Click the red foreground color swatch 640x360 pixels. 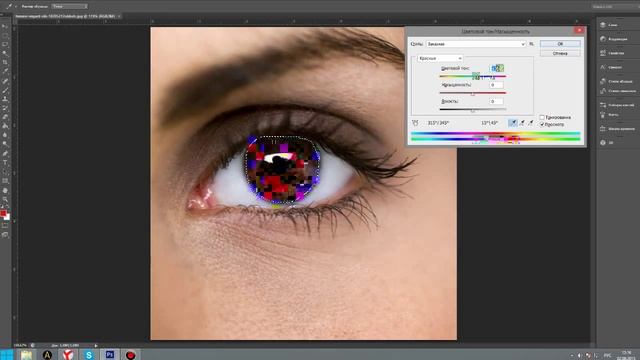point(3,213)
